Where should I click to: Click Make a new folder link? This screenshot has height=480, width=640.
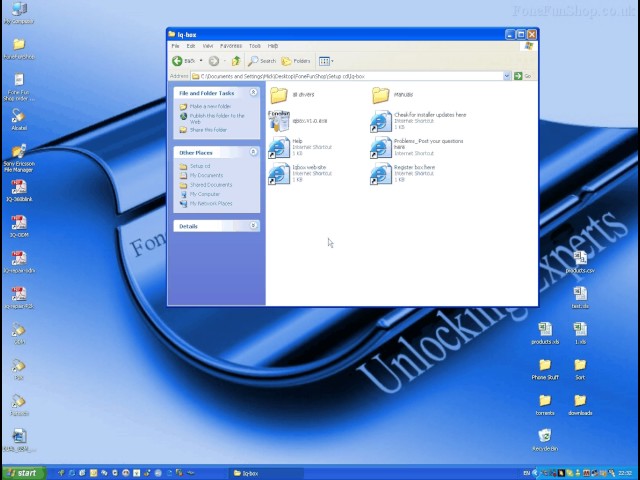[x=210, y=107]
